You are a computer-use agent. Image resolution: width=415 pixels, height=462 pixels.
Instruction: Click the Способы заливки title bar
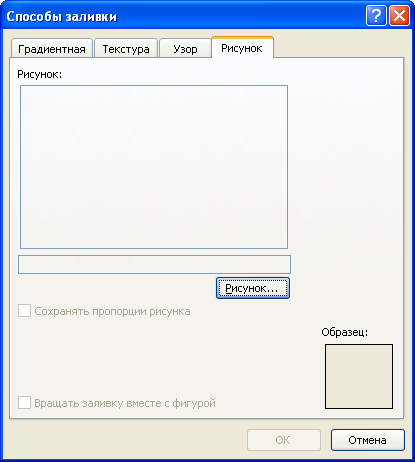coord(183,16)
